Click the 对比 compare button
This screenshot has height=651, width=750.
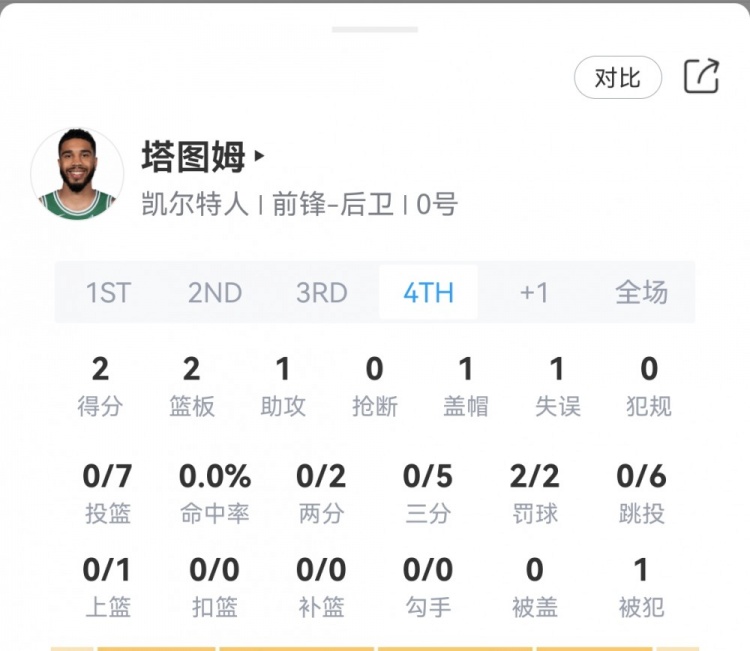tap(617, 78)
